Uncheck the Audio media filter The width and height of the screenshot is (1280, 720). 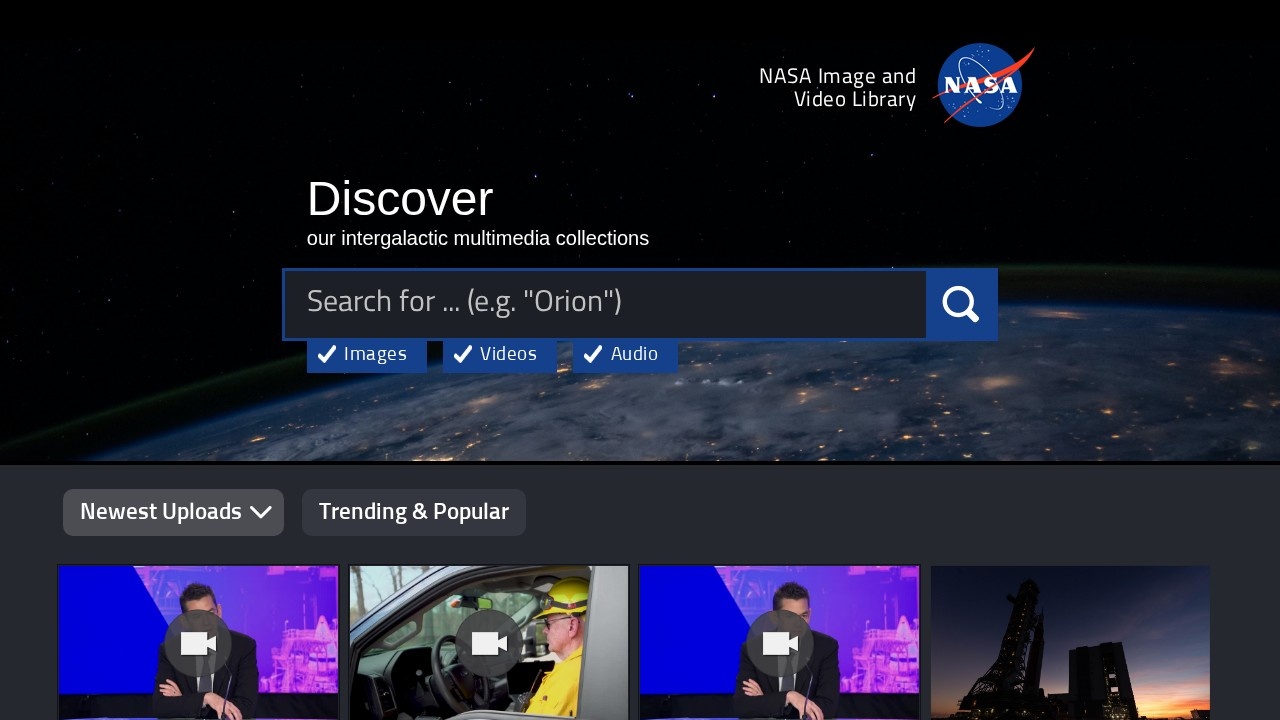point(624,354)
